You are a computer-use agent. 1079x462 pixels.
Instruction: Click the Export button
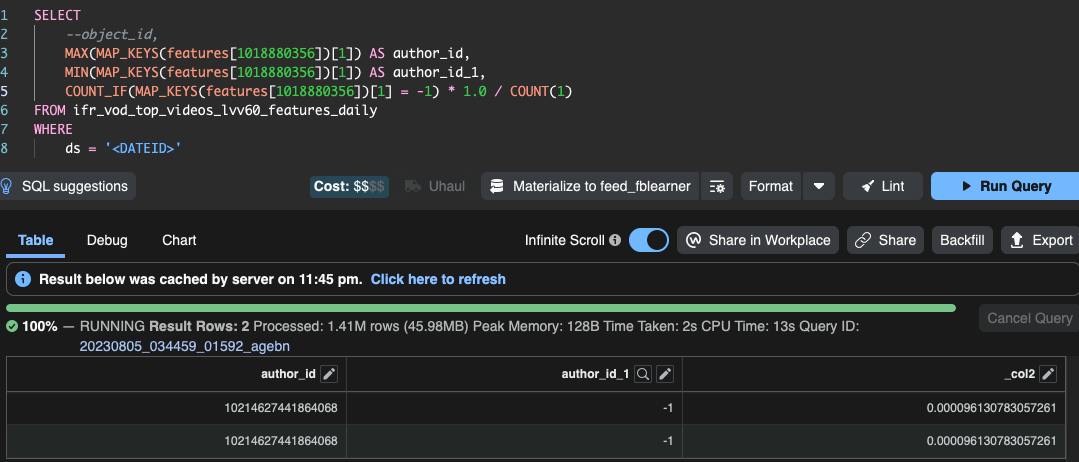[1042, 240]
